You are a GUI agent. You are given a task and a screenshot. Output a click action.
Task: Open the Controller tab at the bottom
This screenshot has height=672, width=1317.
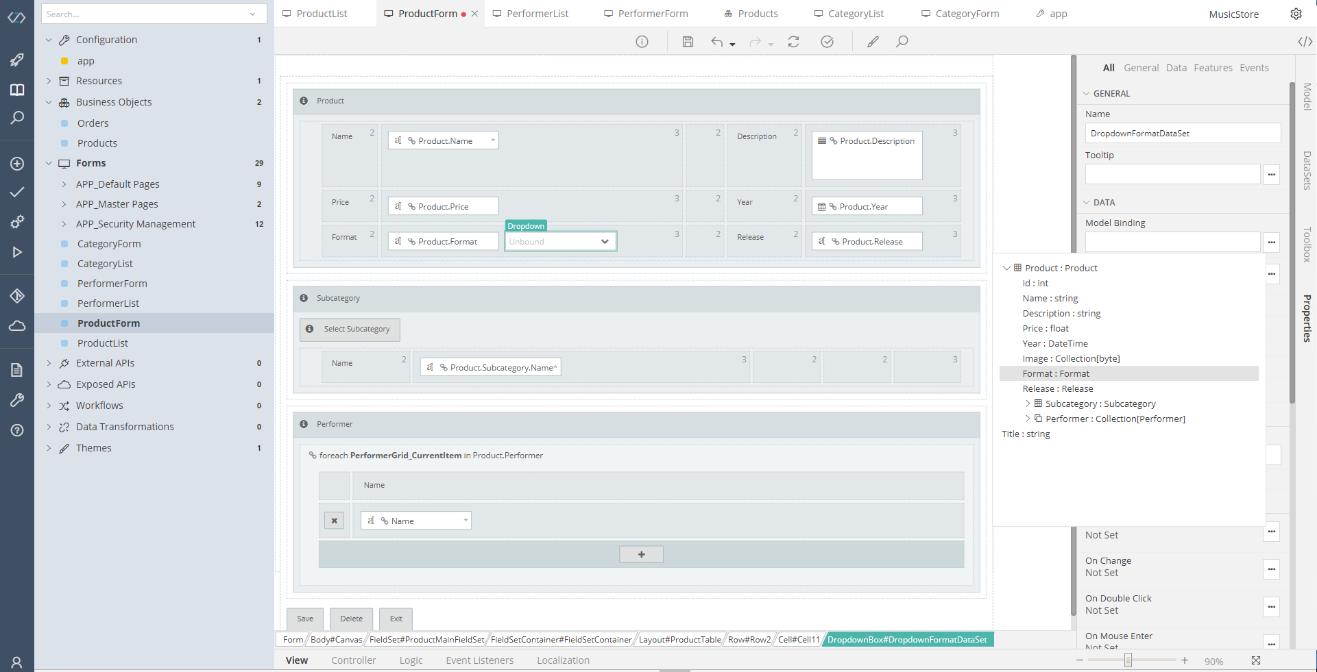(353, 660)
